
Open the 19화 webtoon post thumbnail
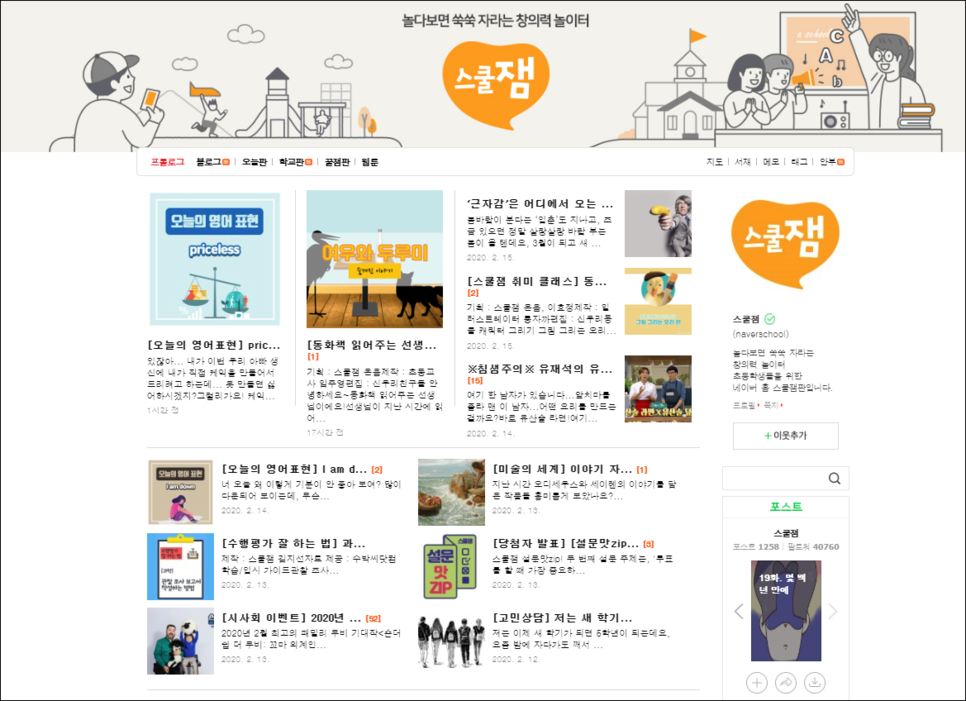(785, 610)
